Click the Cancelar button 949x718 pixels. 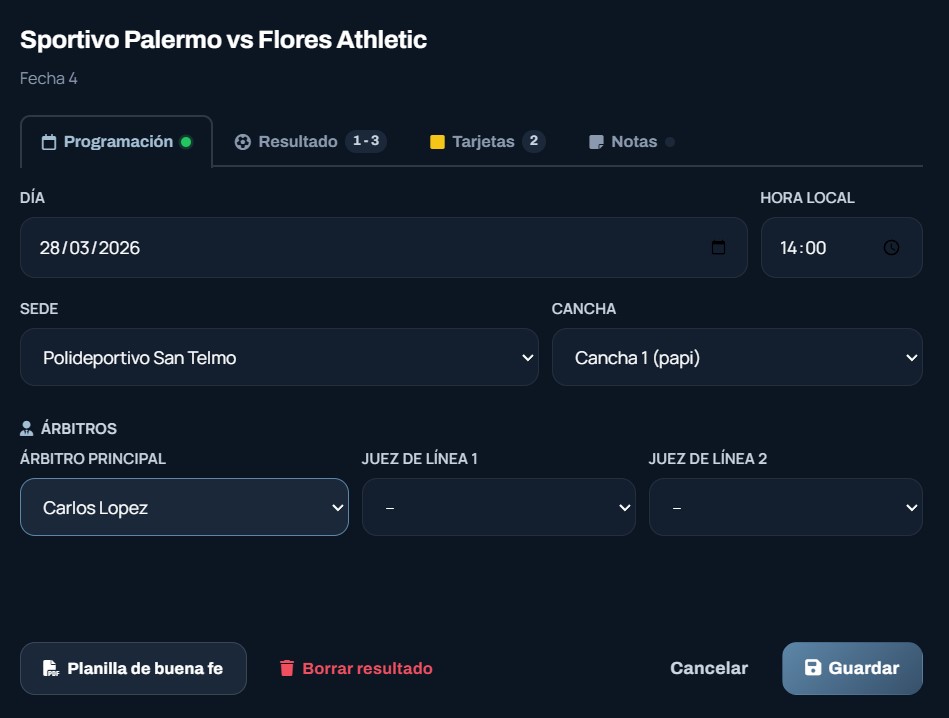pyautogui.click(x=709, y=668)
